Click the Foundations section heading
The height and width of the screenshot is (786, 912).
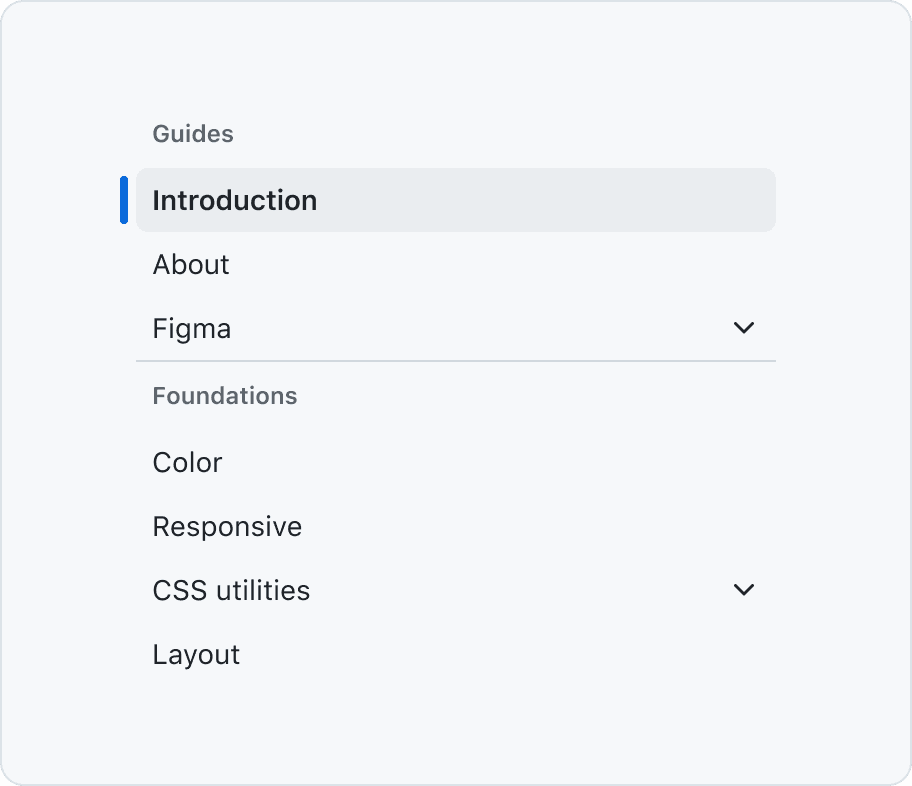click(x=225, y=396)
